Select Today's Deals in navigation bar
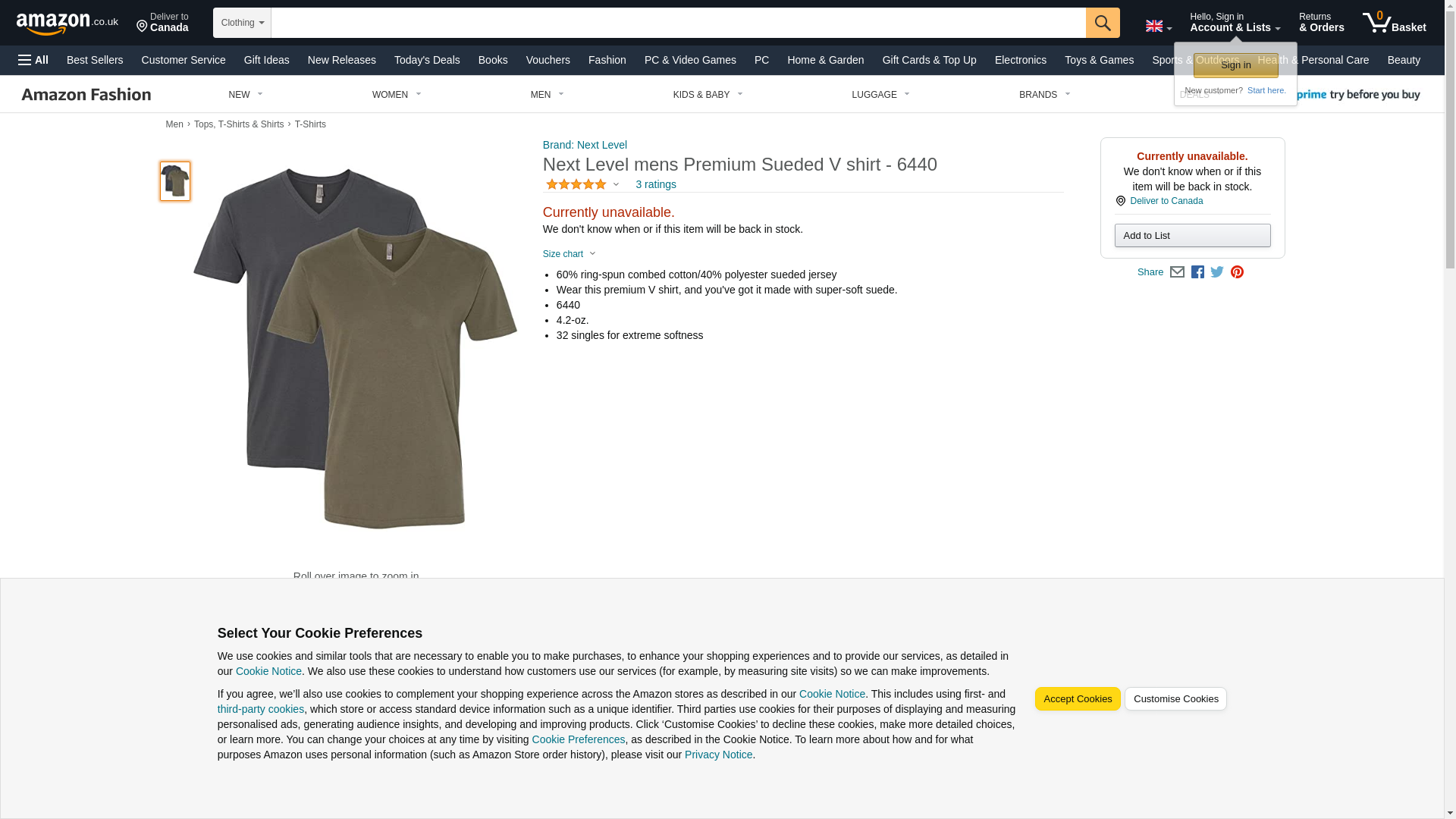Screen dimensions: 1456x819 point(427,60)
